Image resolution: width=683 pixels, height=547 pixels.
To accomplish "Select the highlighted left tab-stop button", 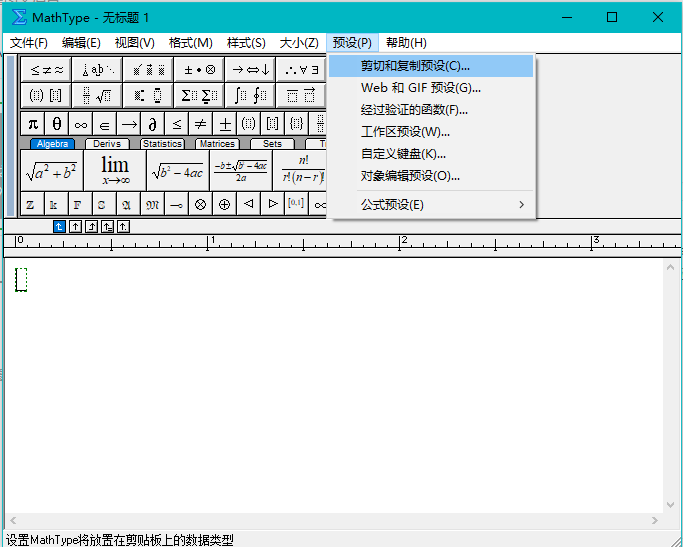I will coord(59,226).
